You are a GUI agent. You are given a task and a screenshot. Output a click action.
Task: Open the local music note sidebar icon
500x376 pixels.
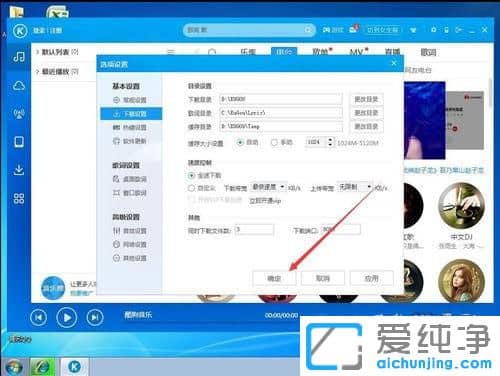click(19, 56)
